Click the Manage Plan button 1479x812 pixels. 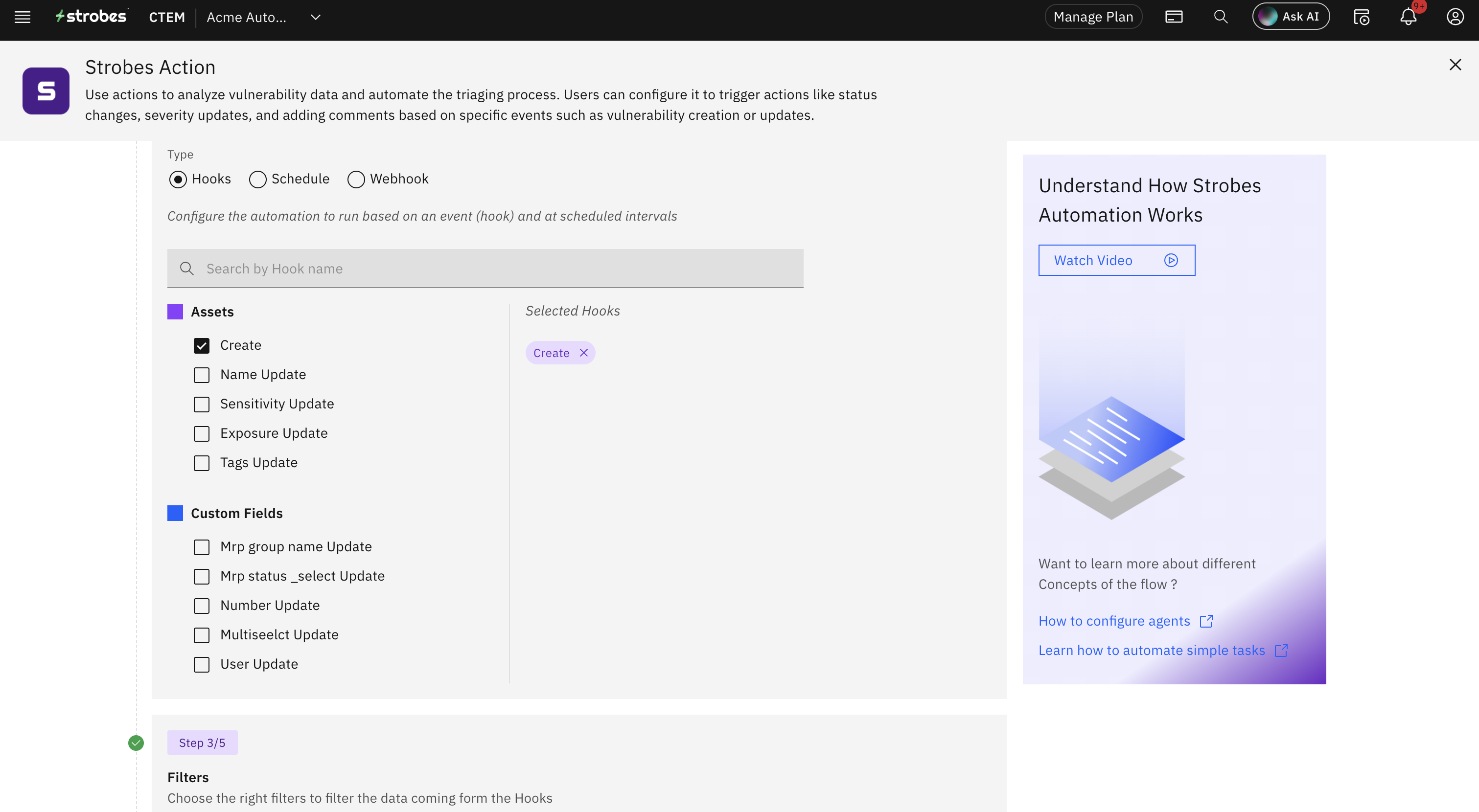point(1092,17)
